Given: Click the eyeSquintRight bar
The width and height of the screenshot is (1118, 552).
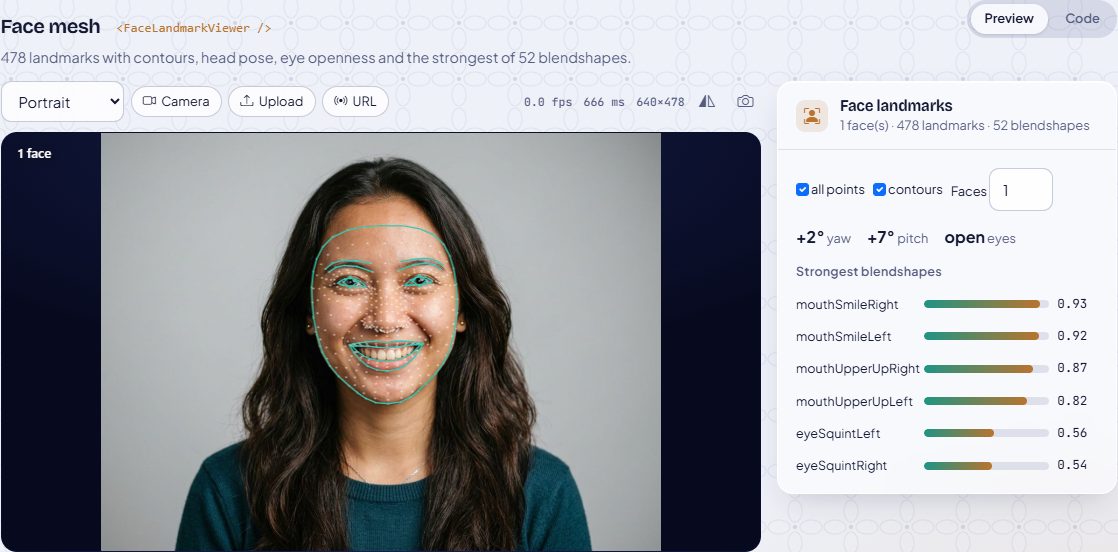Looking at the screenshot, I should pos(986,466).
